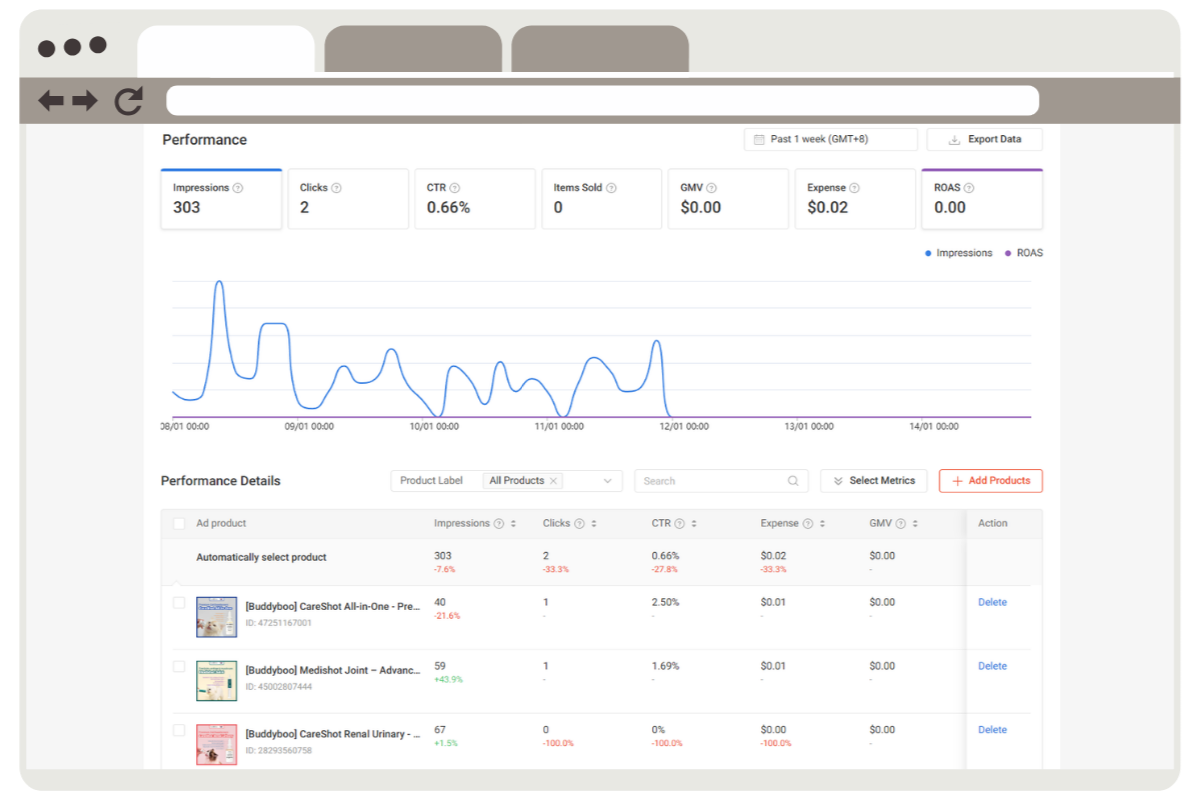Image resolution: width=1200 pixels, height=800 pixels.
Task: Select the Clicks metric card
Action: (348, 198)
